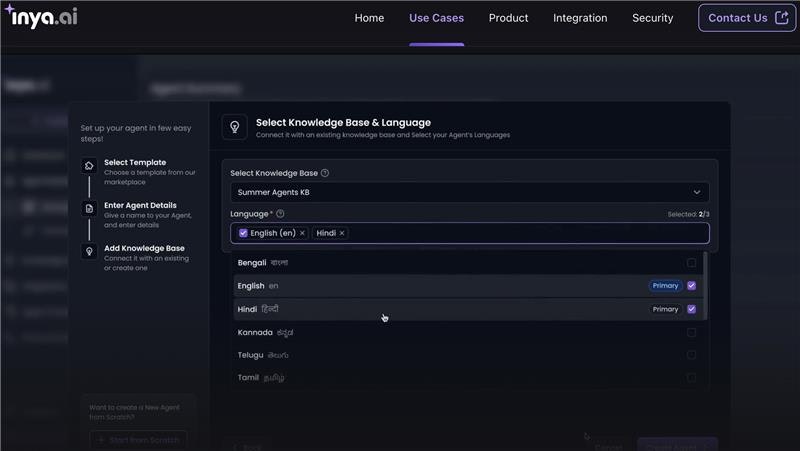Open the Integration nav item
The image size is (800, 451).
[x=580, y=18]
